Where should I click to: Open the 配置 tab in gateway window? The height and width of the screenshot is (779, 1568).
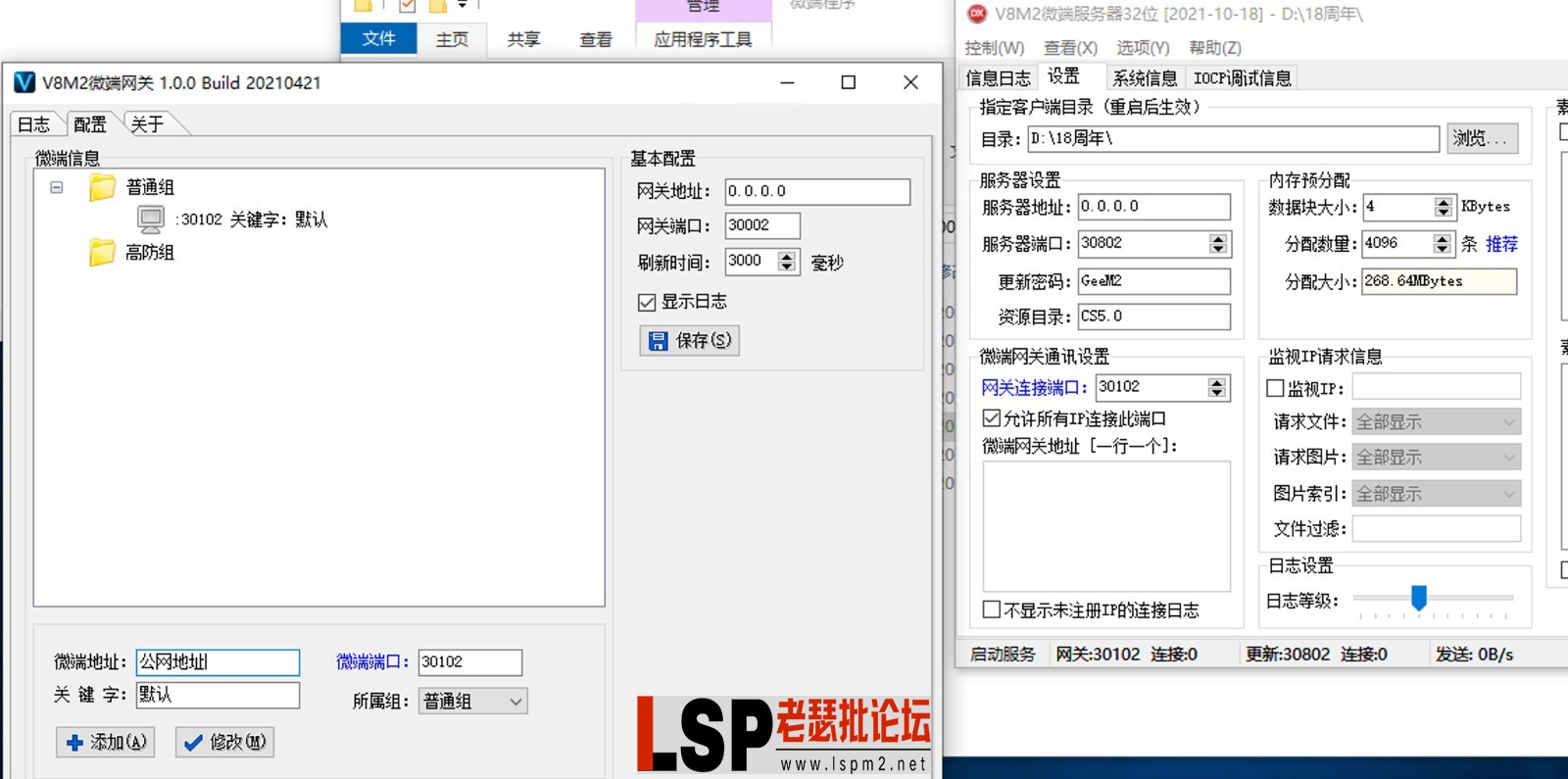pos(90,124)
